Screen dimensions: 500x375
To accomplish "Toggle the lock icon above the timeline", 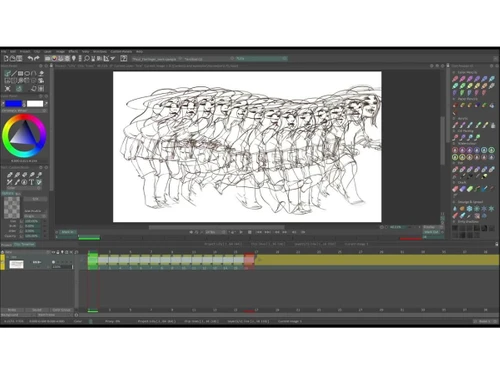I will tap(58, 252).
